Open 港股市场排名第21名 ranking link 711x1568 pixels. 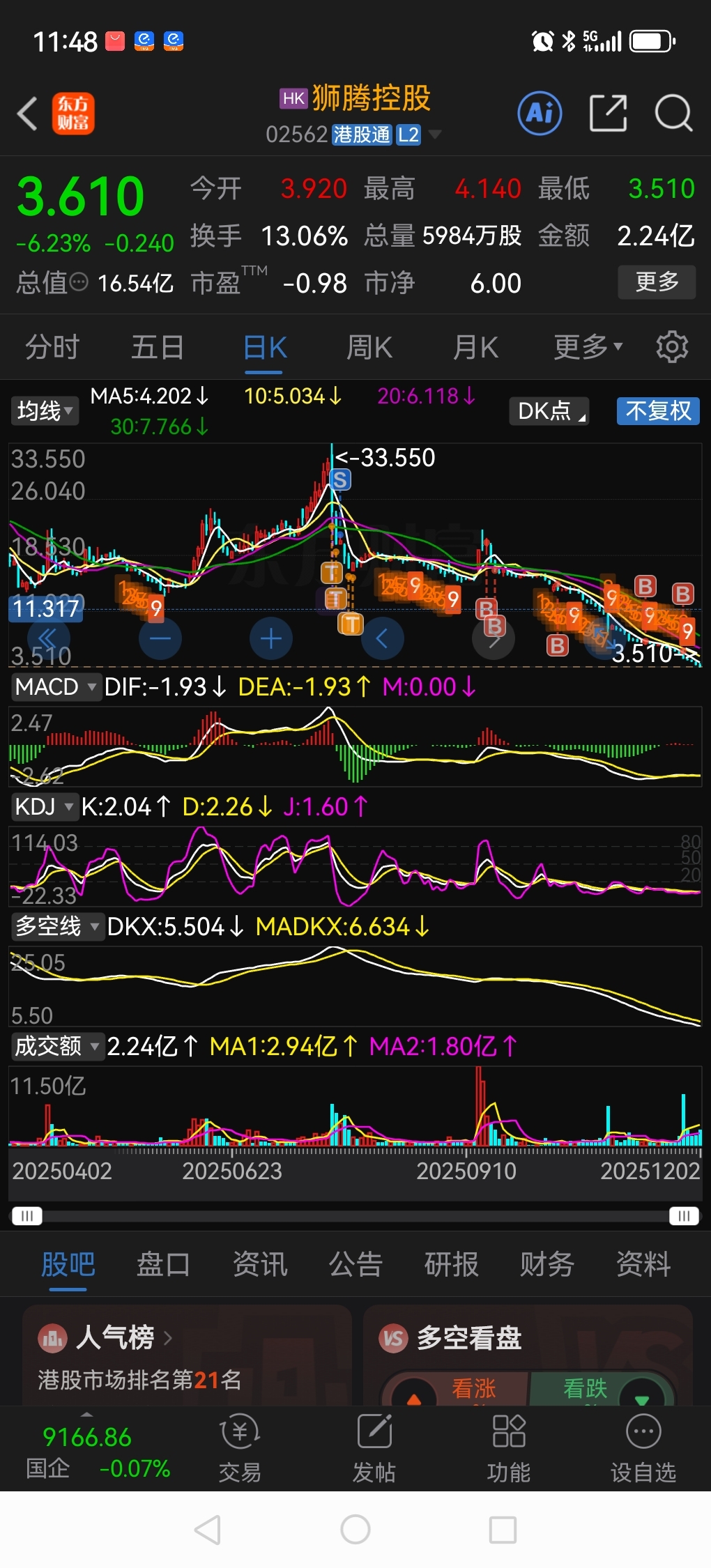pyautogui.click(x=139, y=1380)
